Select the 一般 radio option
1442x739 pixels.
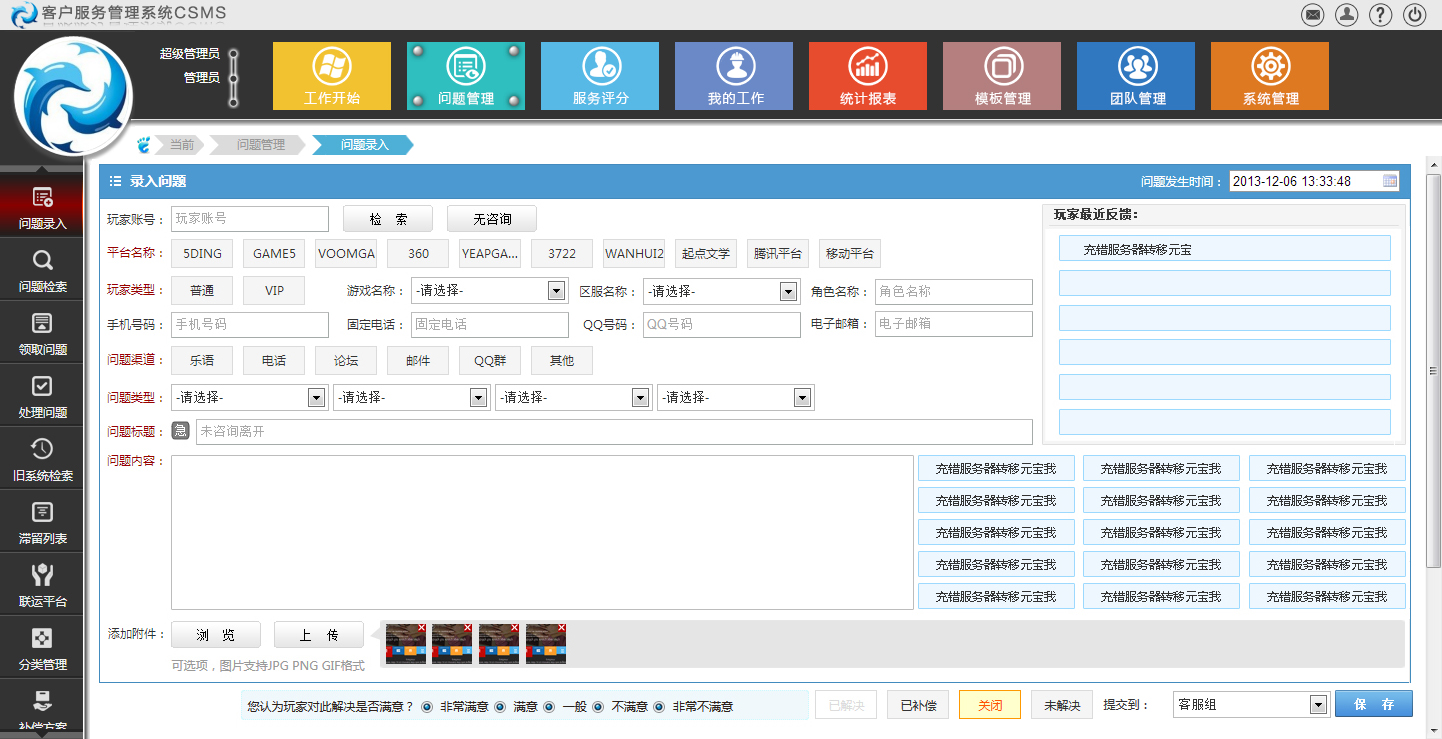tap(548, 706)
